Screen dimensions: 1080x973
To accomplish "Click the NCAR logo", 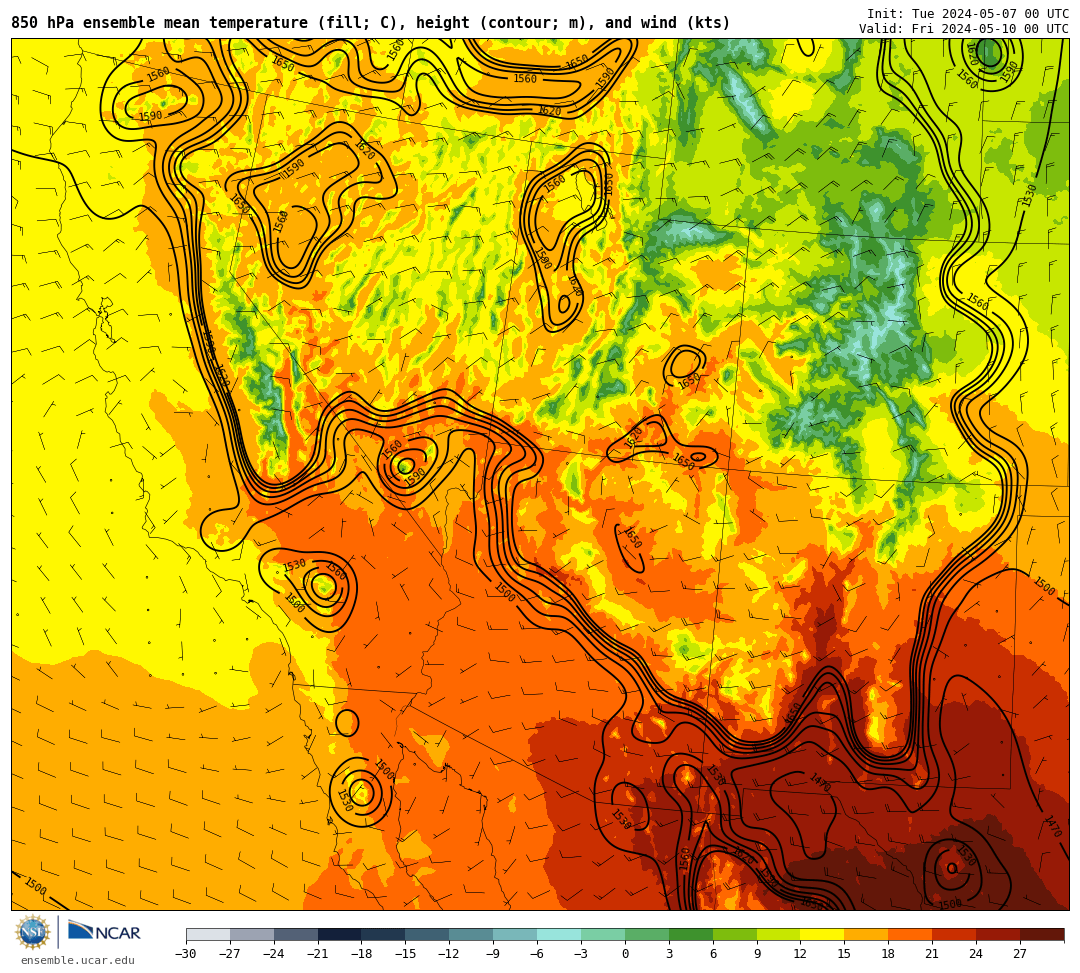I will 104,932.
